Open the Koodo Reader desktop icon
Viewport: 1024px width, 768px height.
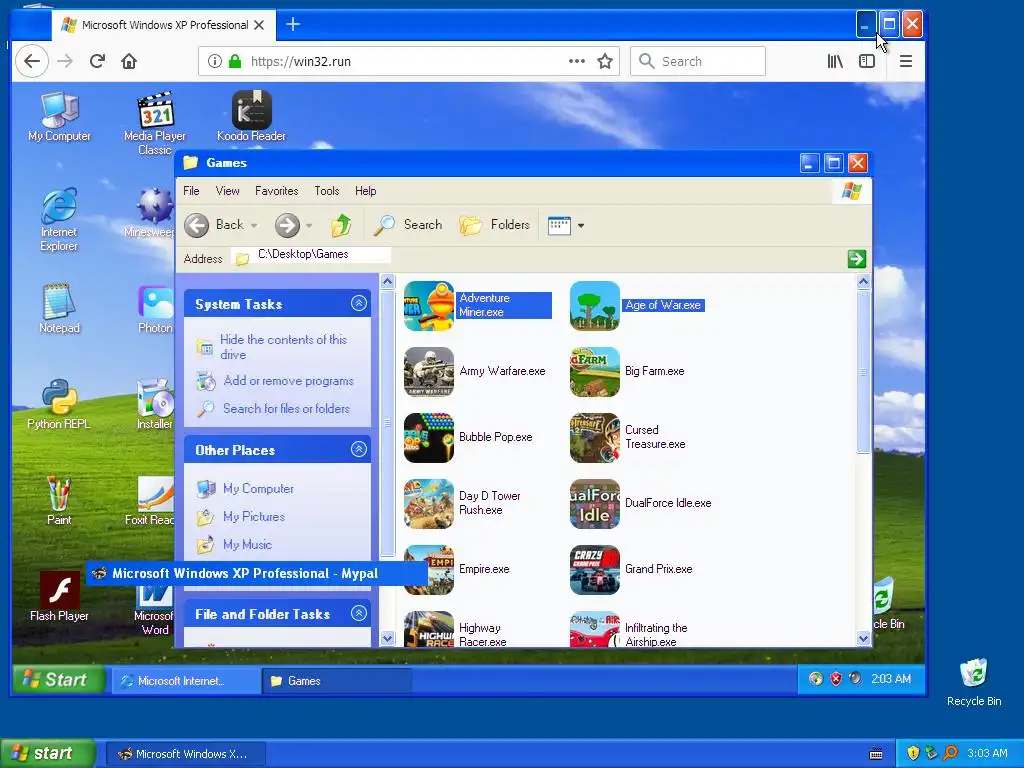[251, 117]
